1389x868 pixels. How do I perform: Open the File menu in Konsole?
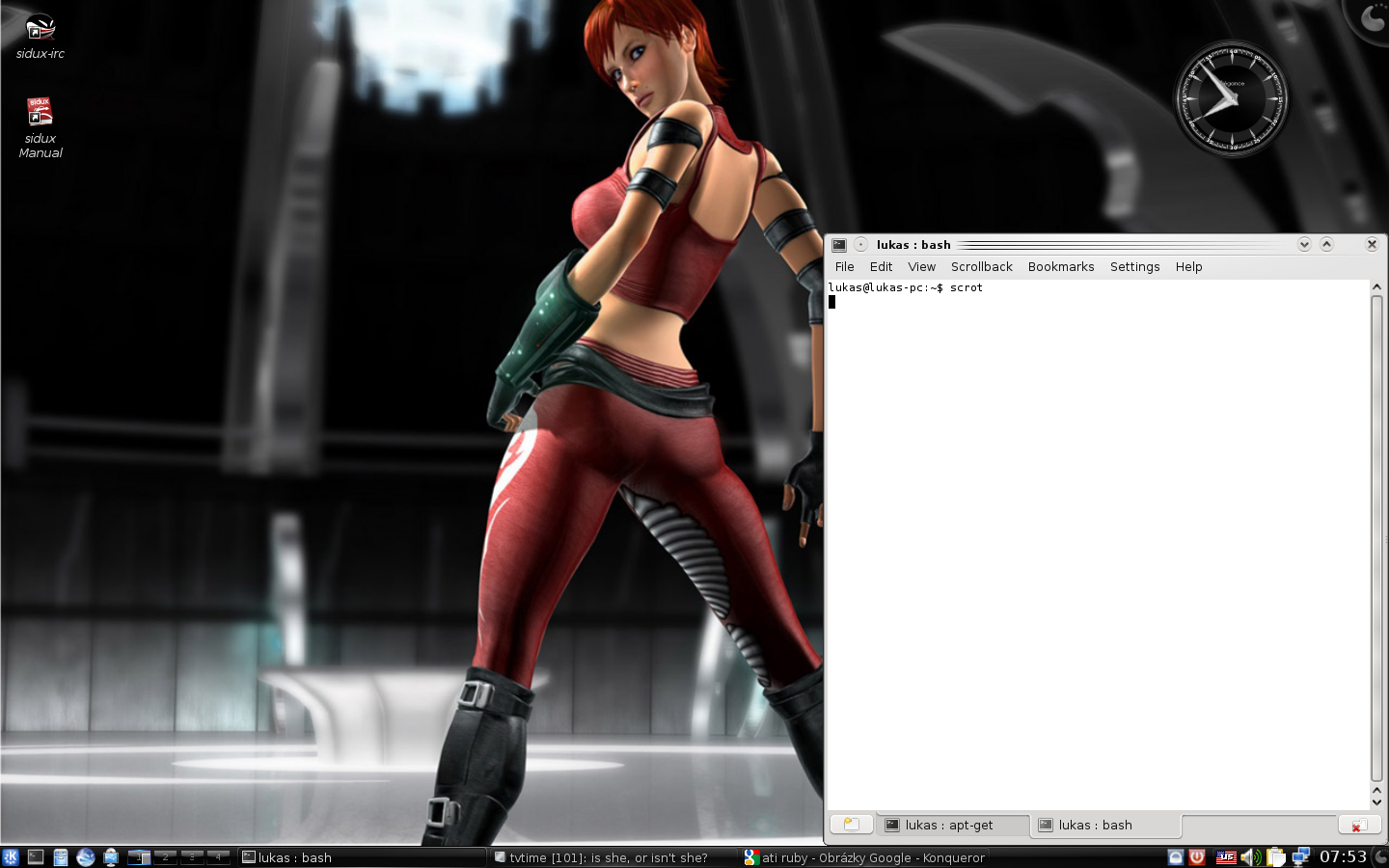click(x=845, y=267)
